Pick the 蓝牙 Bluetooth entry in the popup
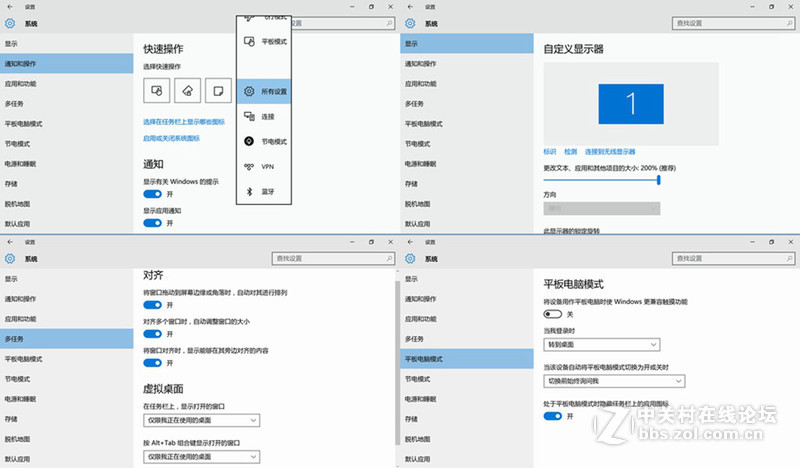The image size is (800, 468). click(x=264, y=191)
